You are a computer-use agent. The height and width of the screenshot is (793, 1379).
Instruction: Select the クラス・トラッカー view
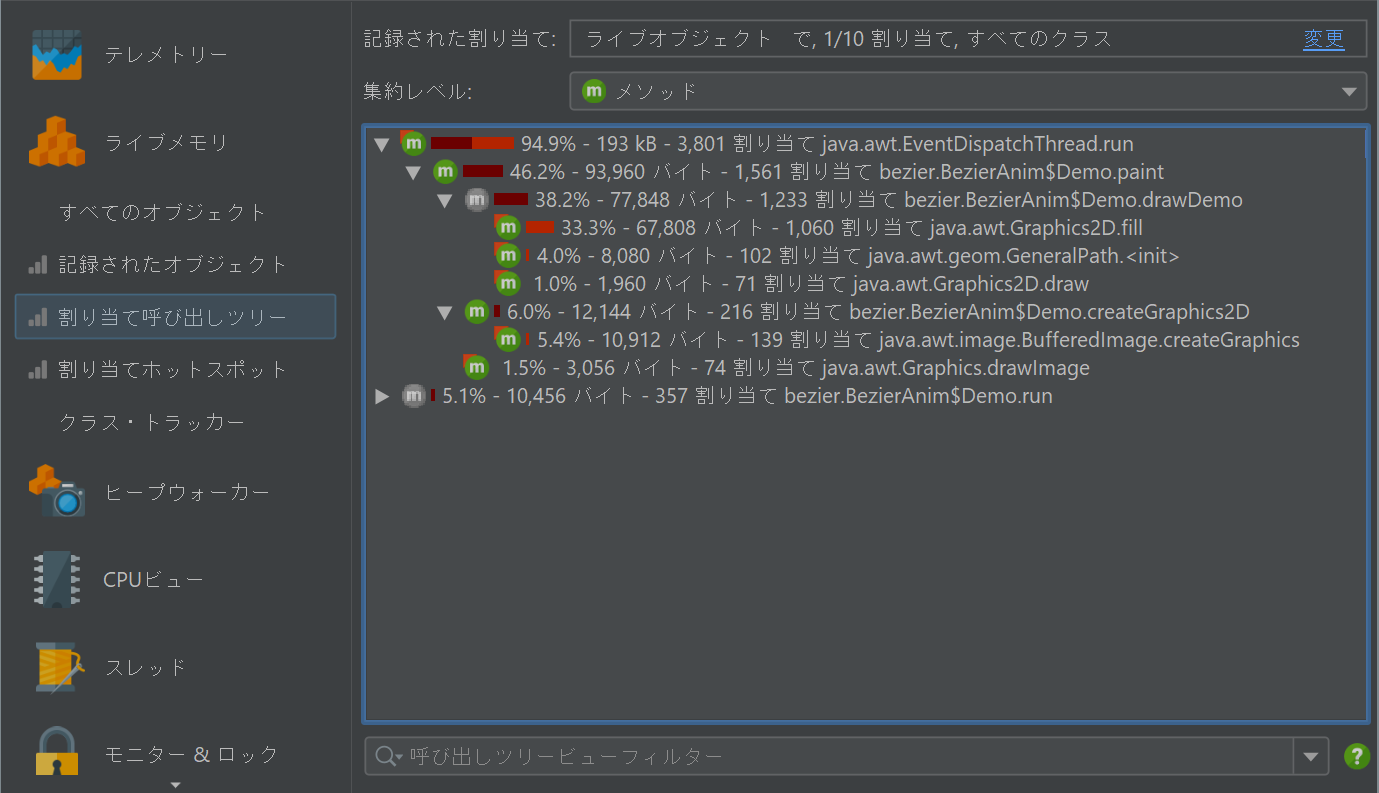click(x=152, y=423)
